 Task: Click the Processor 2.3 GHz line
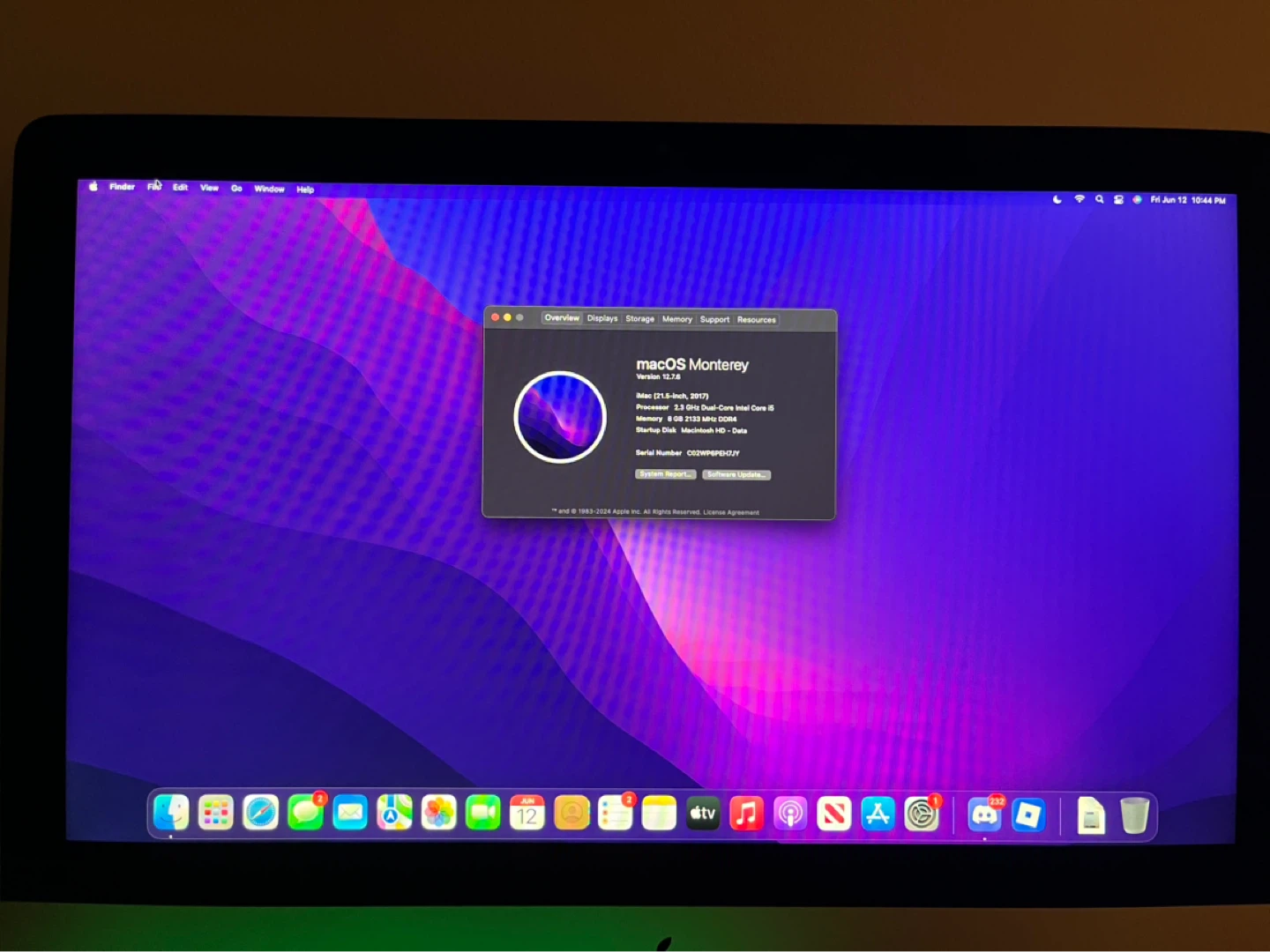(705, 407)
